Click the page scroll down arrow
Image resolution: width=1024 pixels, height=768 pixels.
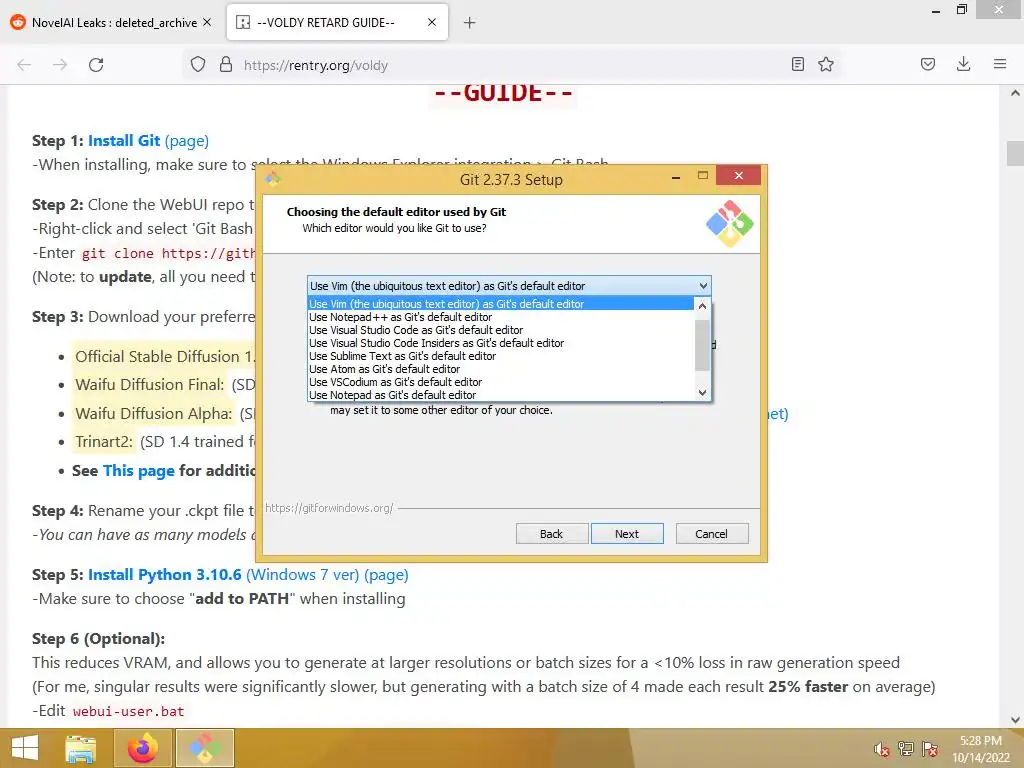coord(1015,720)
